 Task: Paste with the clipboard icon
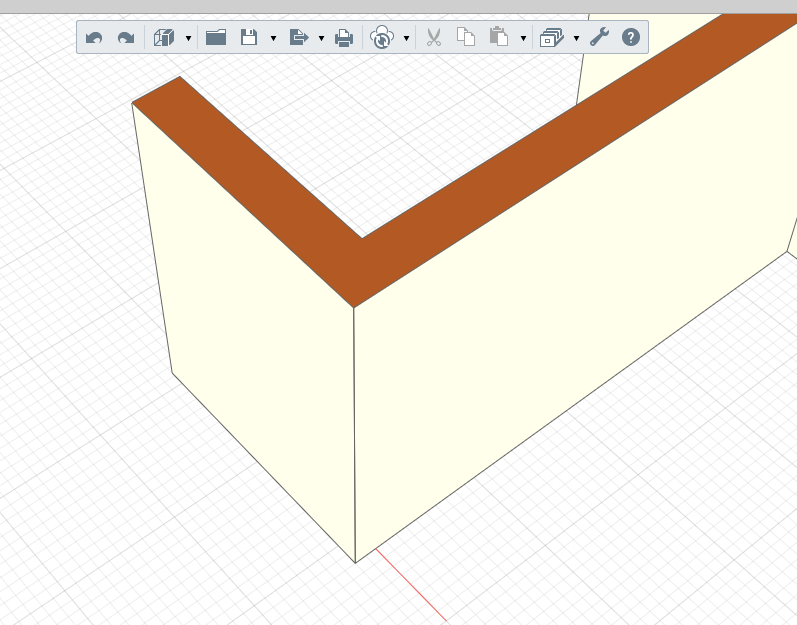[499, 37]
